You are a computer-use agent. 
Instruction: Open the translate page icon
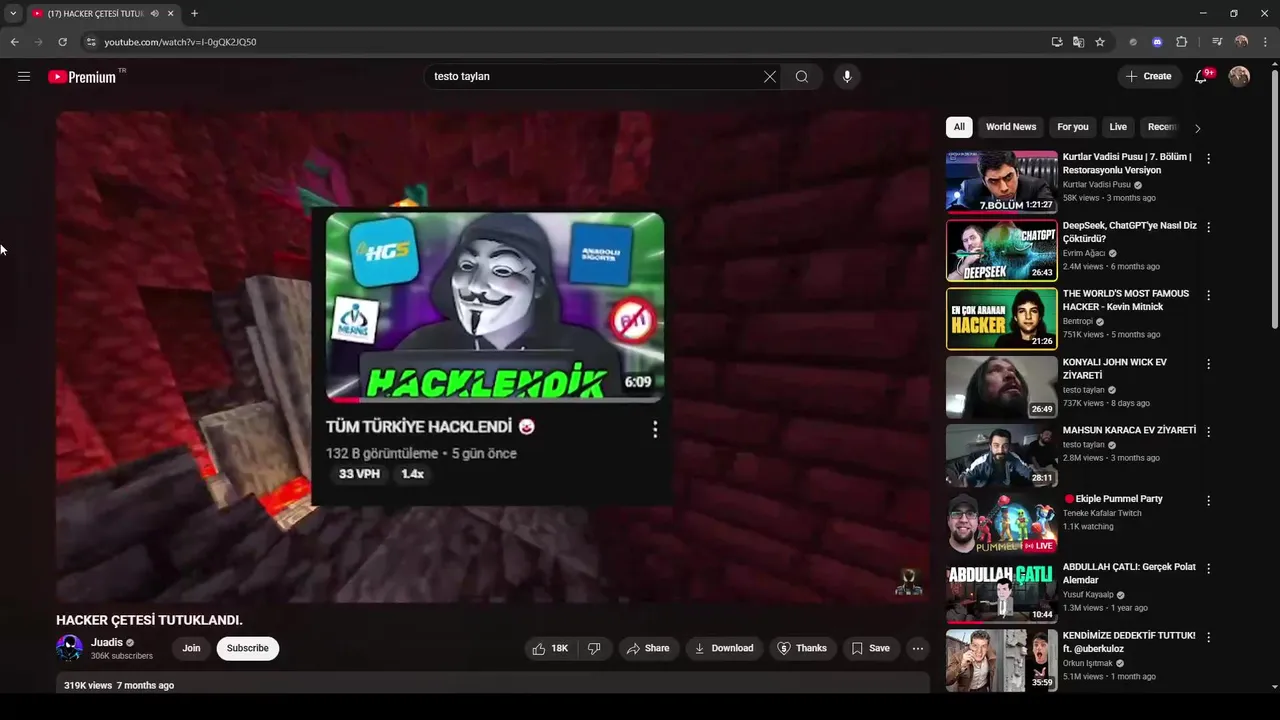tap(1078, 42)
